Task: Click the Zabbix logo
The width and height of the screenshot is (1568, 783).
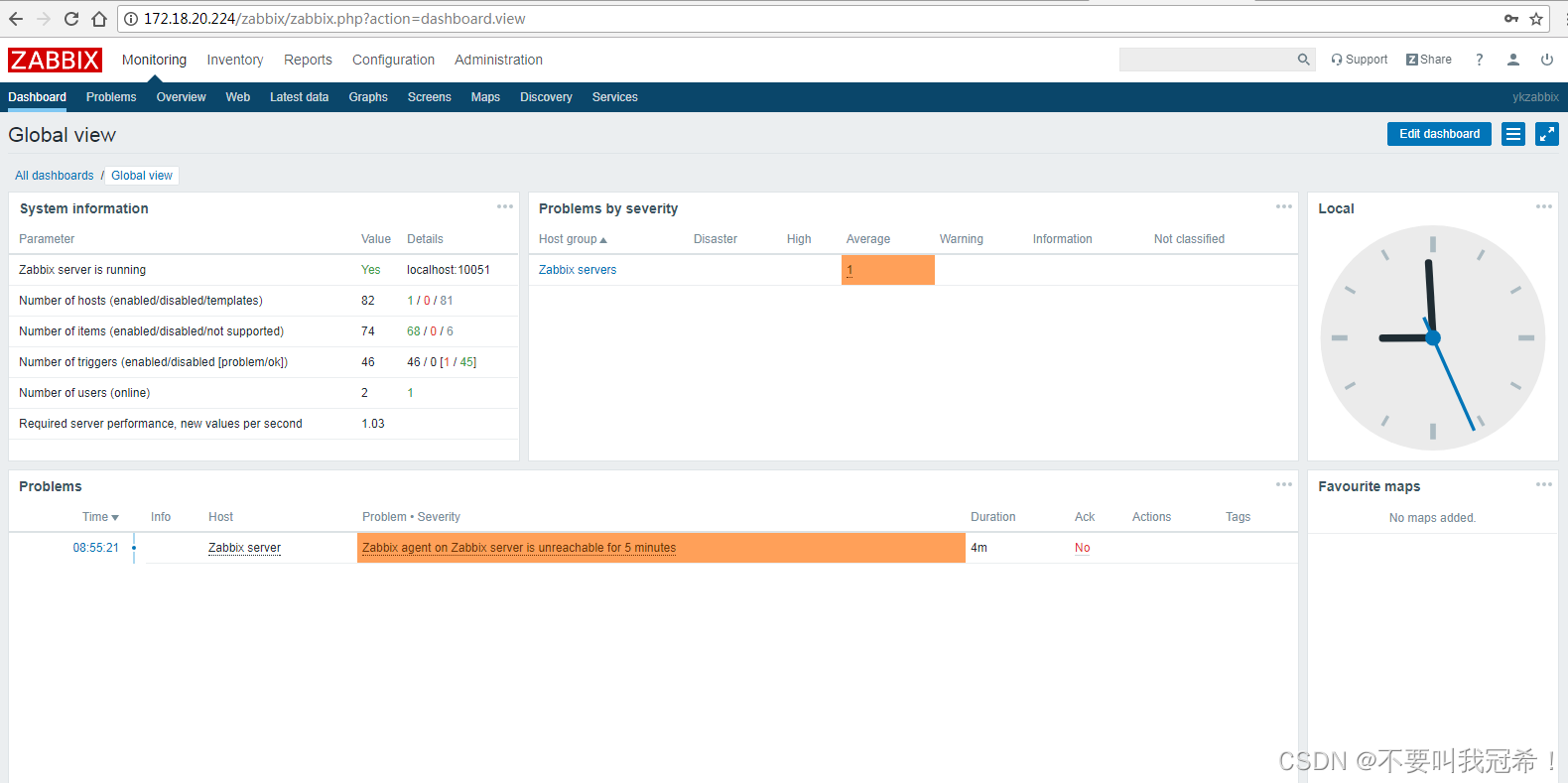Action: click(x=55, y=60)
